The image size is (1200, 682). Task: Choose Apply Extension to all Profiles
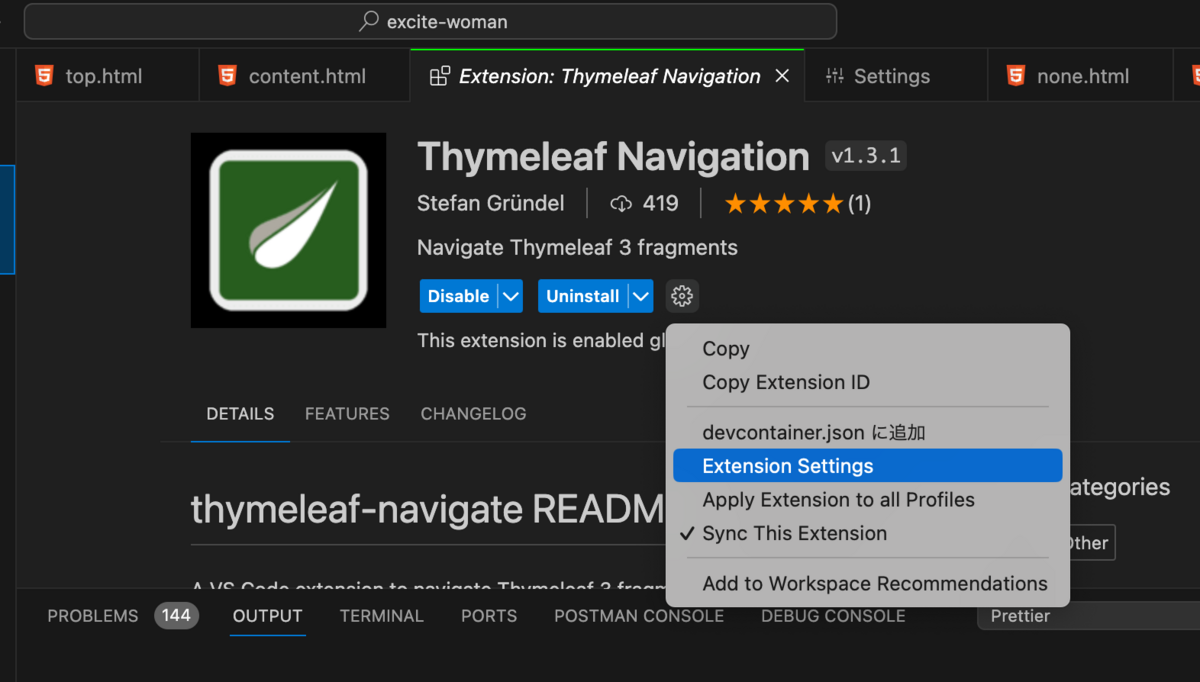[x=868, y=500]
